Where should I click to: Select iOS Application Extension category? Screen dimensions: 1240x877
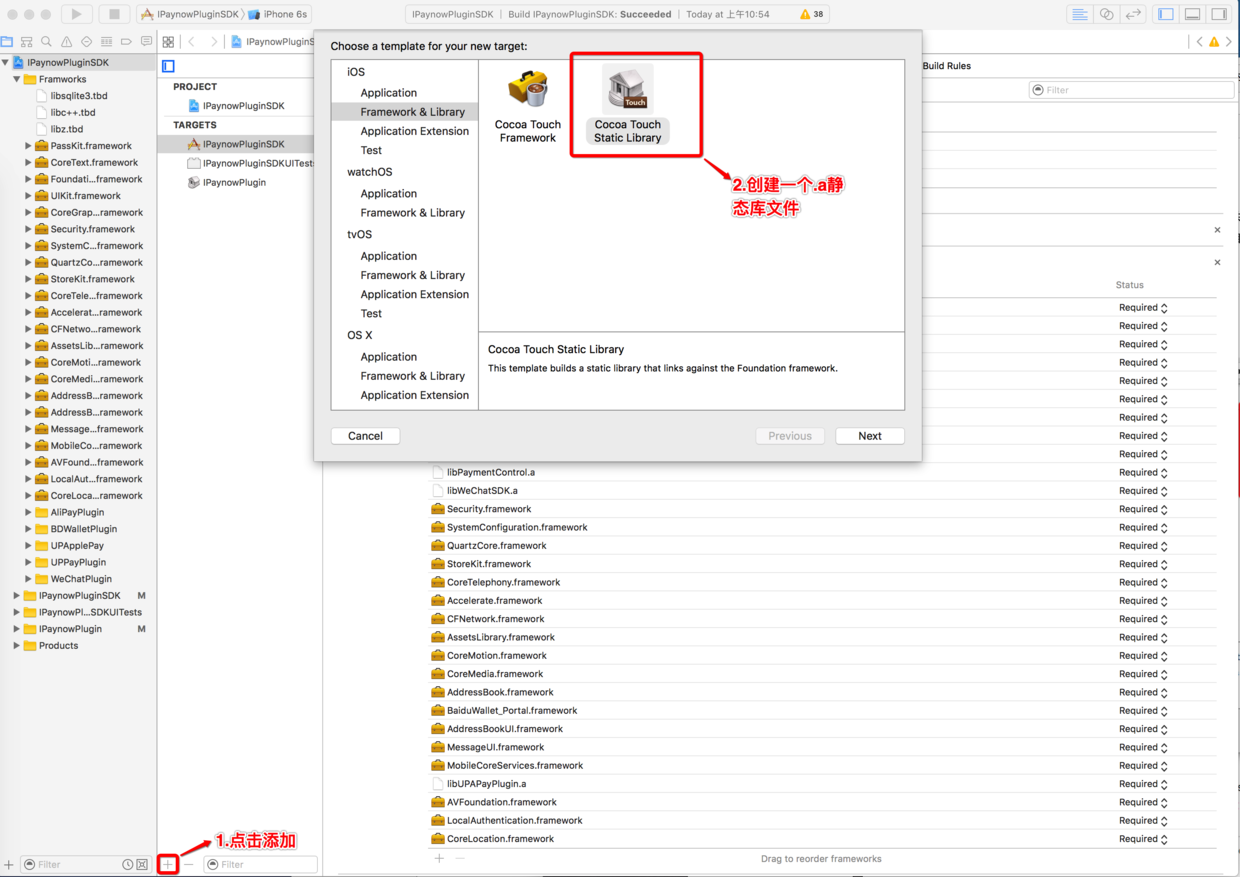click(x=414, y=131)
